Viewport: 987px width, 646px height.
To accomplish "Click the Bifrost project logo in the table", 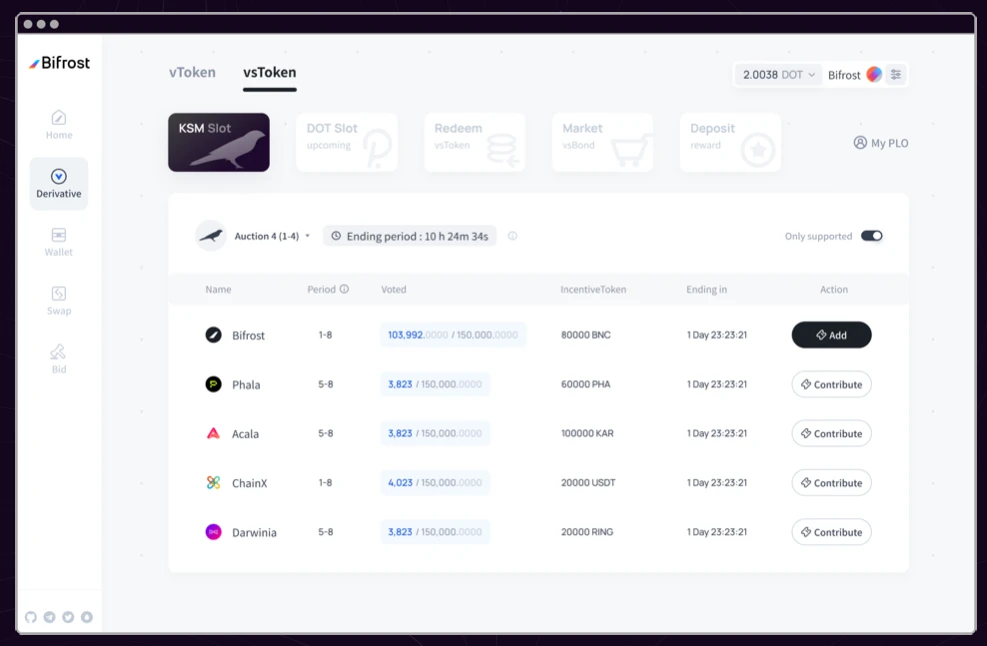I will tap(213, 335).
